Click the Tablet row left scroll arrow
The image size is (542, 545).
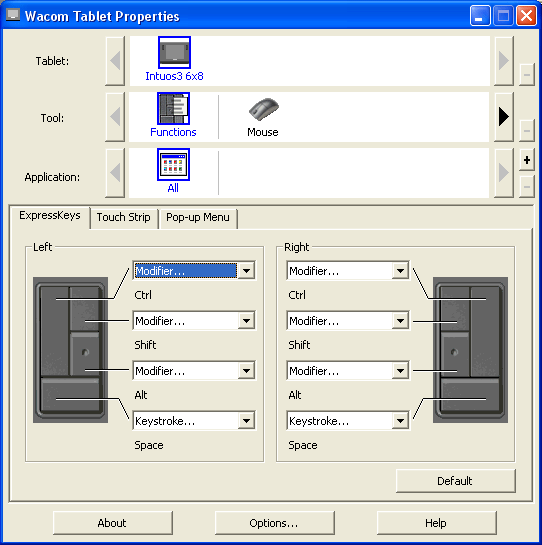click(115, 61)
